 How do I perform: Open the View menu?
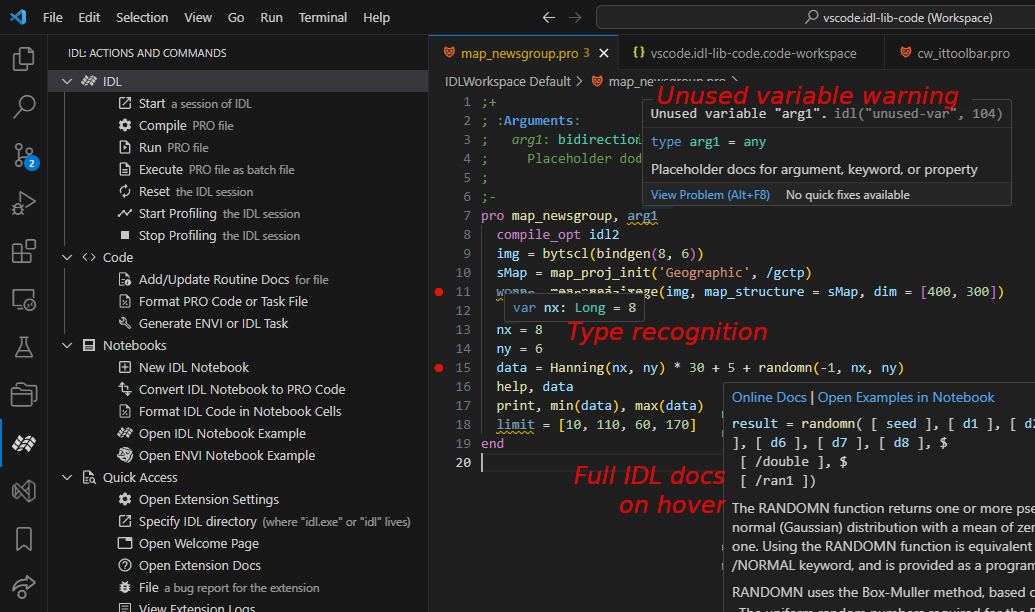[x=198, y=18]
